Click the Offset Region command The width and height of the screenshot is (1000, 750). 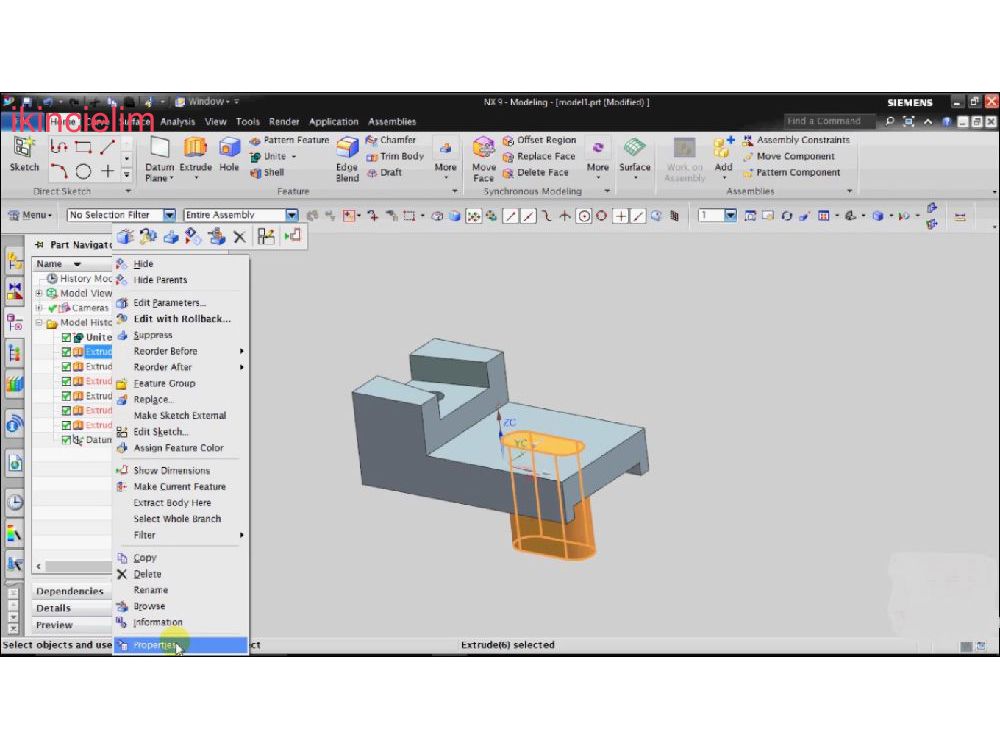539,140
